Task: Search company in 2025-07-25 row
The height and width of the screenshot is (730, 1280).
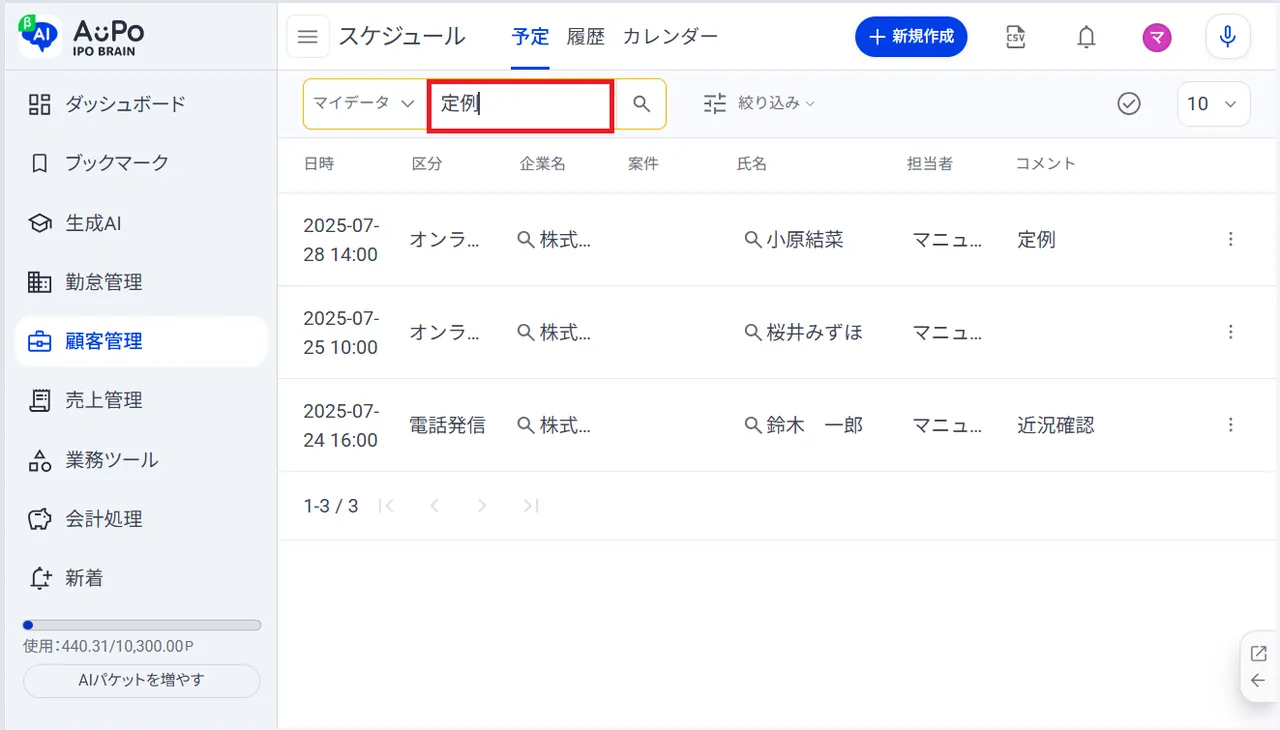Action: (x=525, y=333)
